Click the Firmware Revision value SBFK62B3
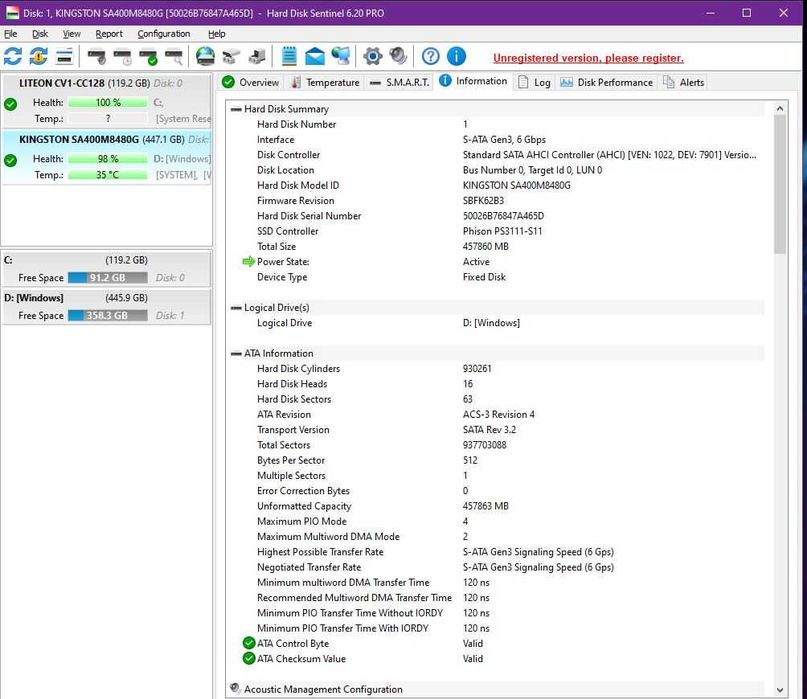This screenshot has height=699, width=807. tap(483, 201)
